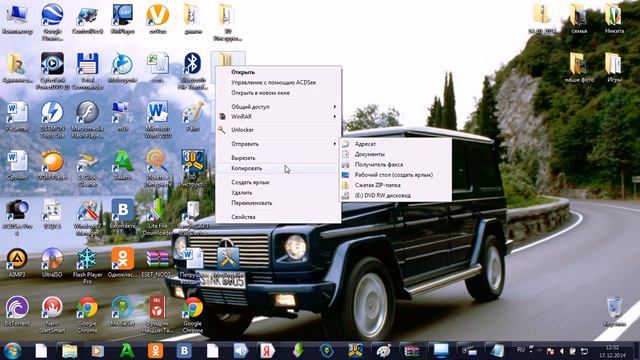Choose Вырезать in the context menu

pyautogui.click(x=278, y=158)
